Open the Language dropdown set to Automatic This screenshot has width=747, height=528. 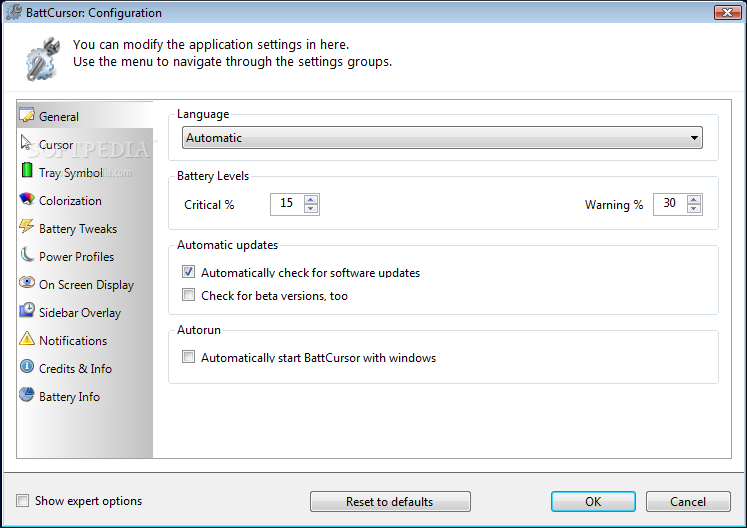point(442,138)
